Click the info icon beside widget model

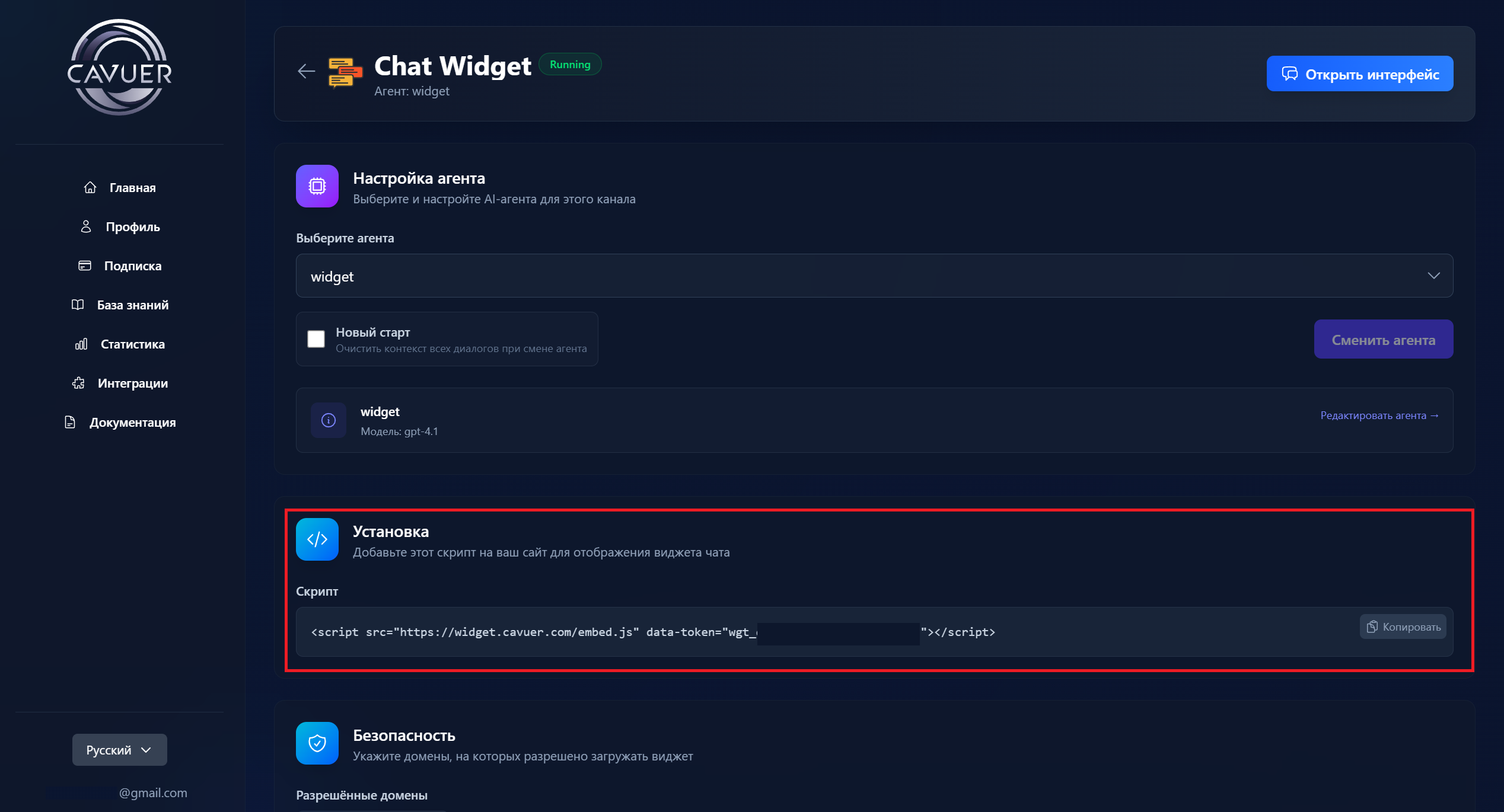coord(329,420)
